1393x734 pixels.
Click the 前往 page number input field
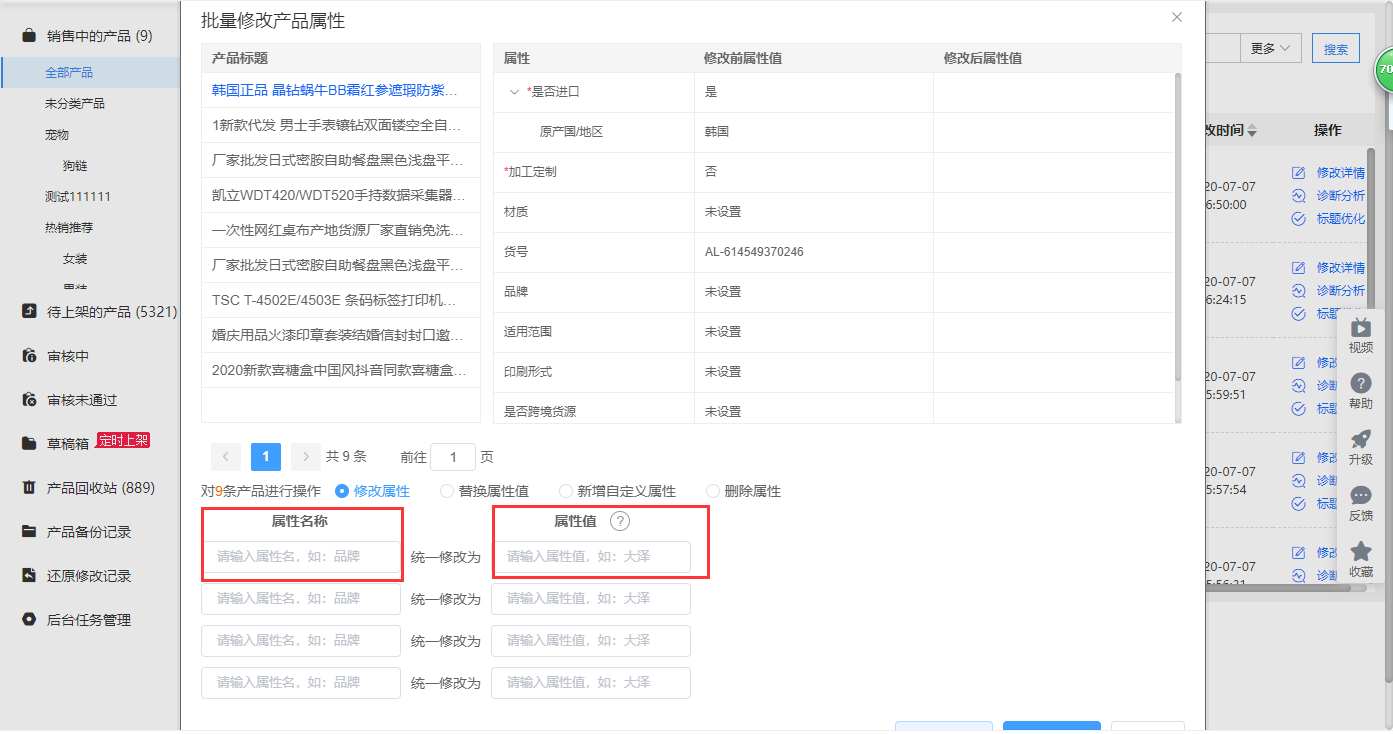pos(453,457)
